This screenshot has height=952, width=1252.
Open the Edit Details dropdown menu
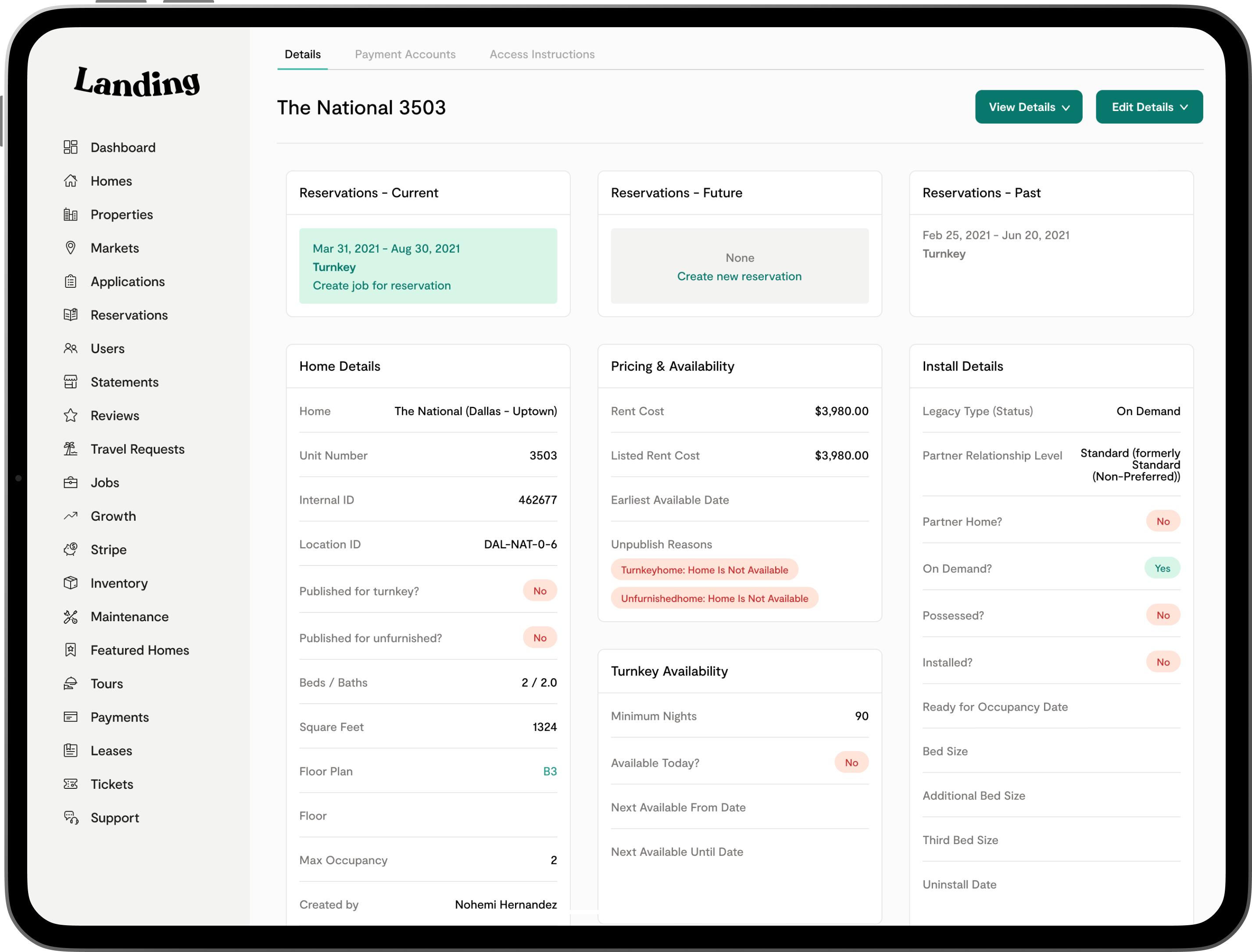click(1149, 107)
